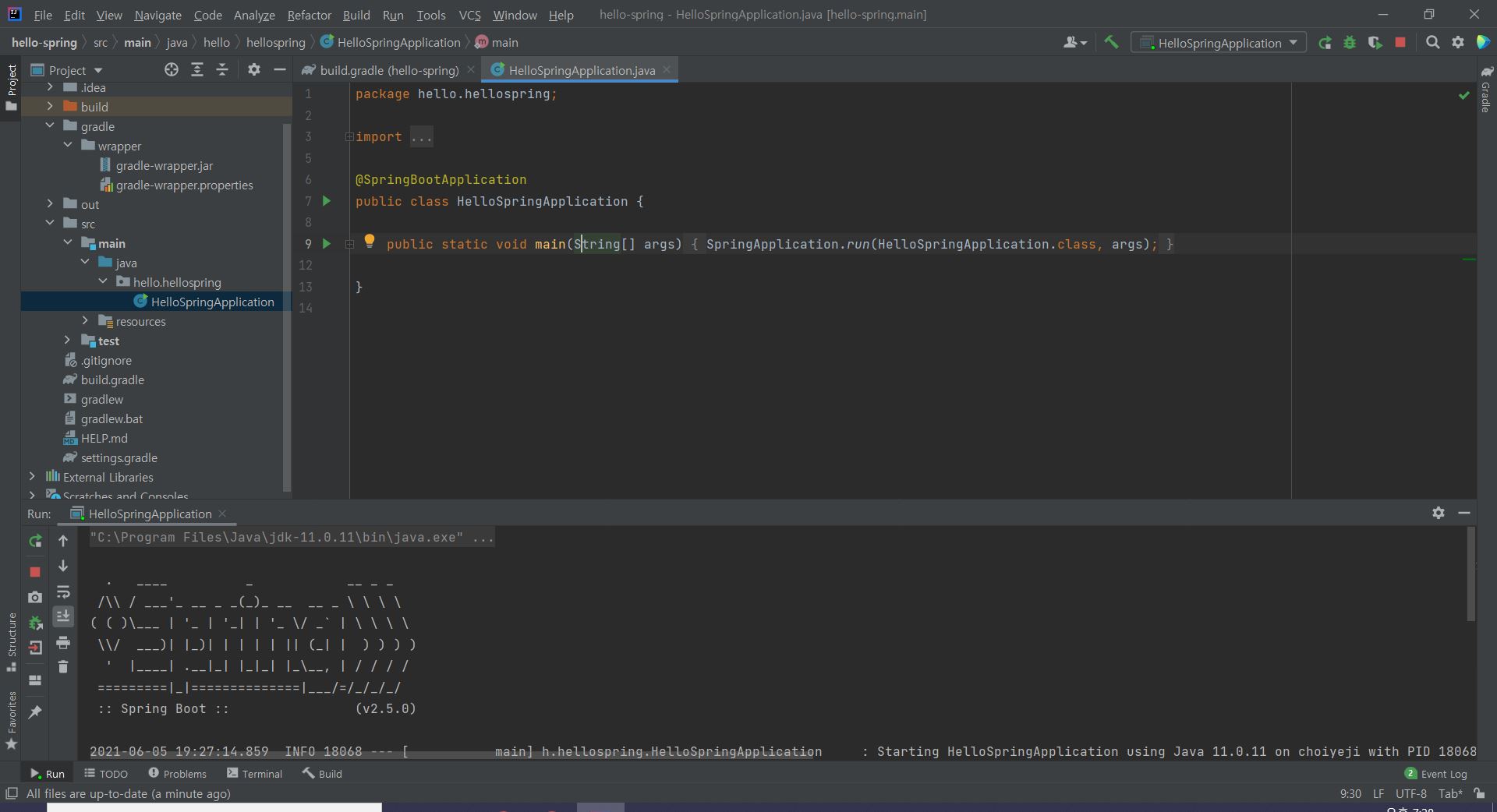This screenshot has width=1497, height=812.
Task: Print the console output
Action: [63, 643]
